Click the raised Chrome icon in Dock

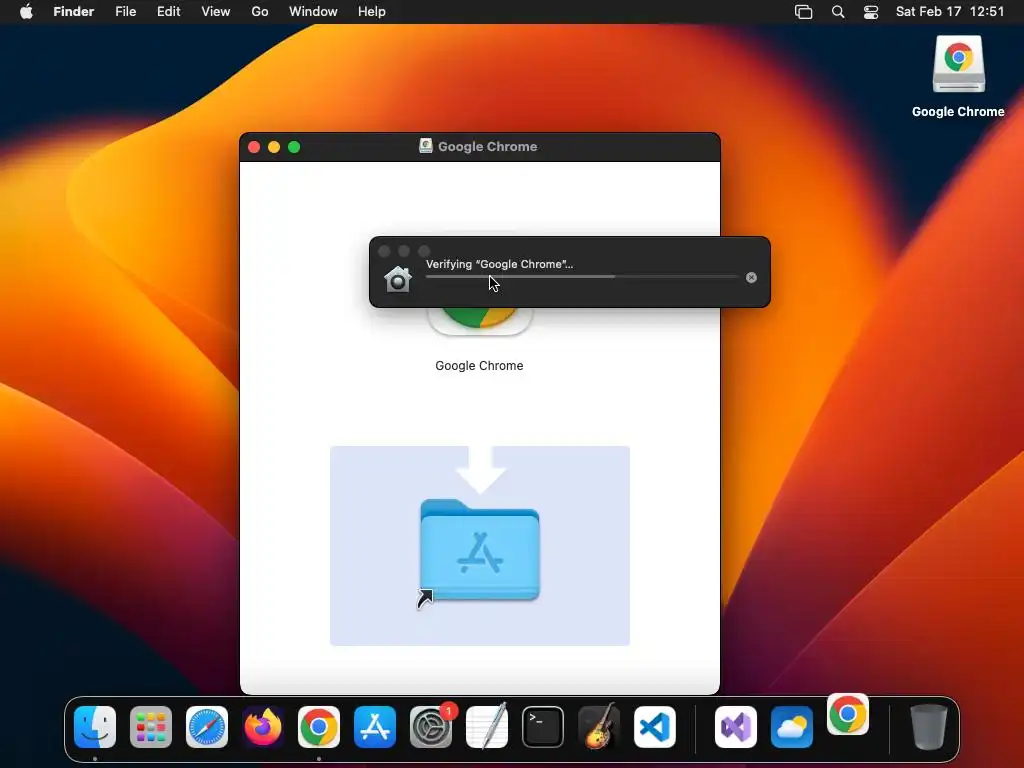848,714
